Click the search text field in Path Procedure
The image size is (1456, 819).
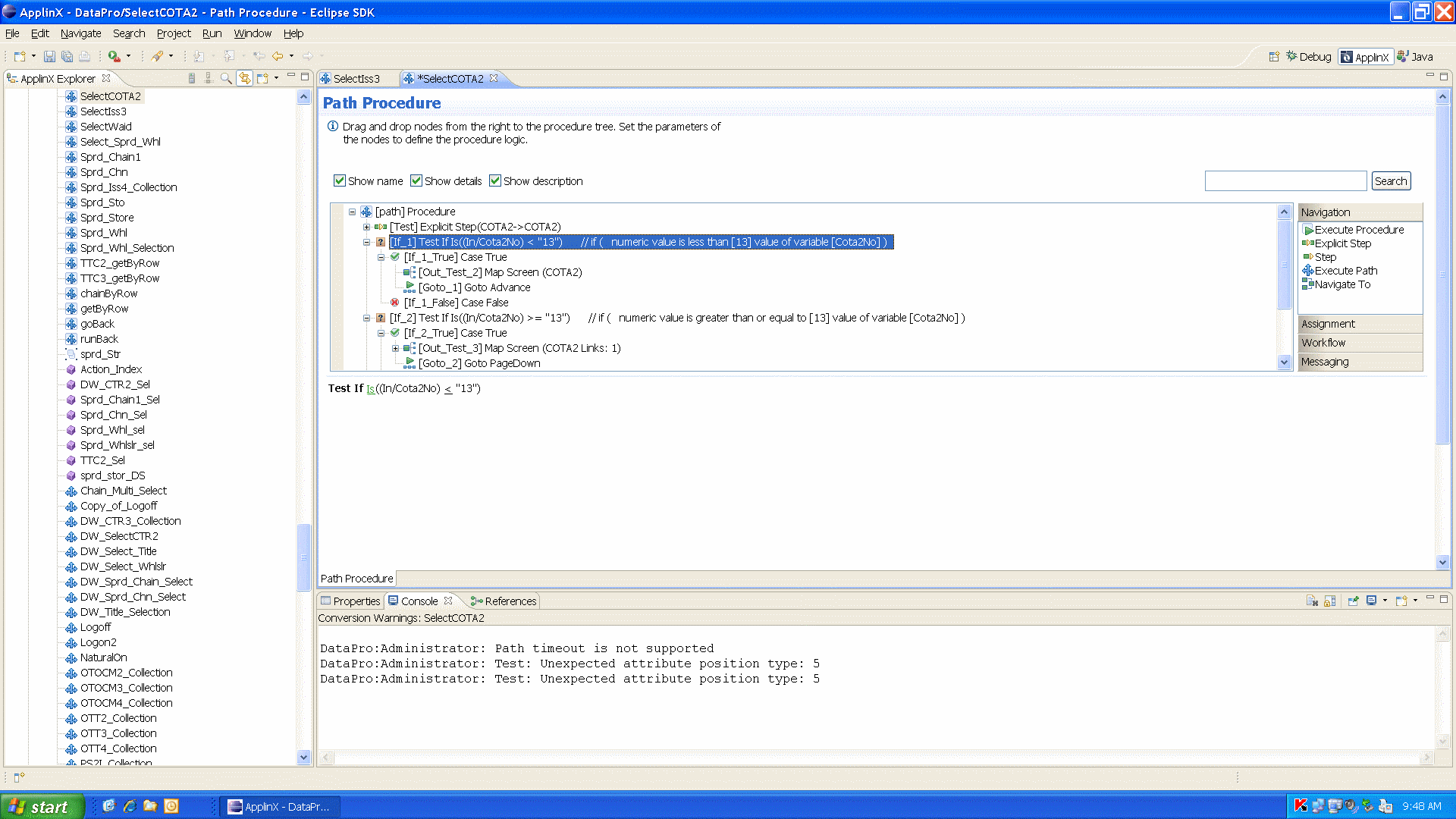coord(1285,180)
